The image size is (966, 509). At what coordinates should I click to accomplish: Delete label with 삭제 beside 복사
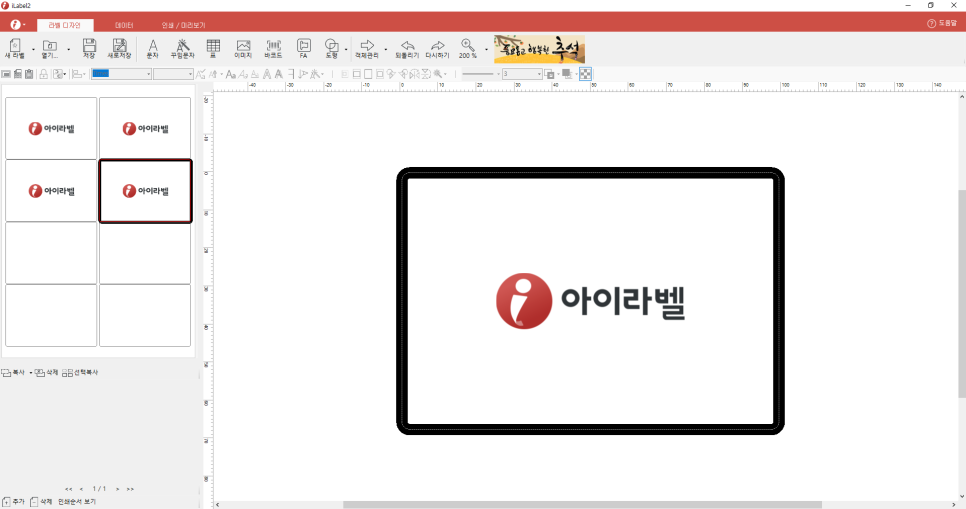click(46, 372)
